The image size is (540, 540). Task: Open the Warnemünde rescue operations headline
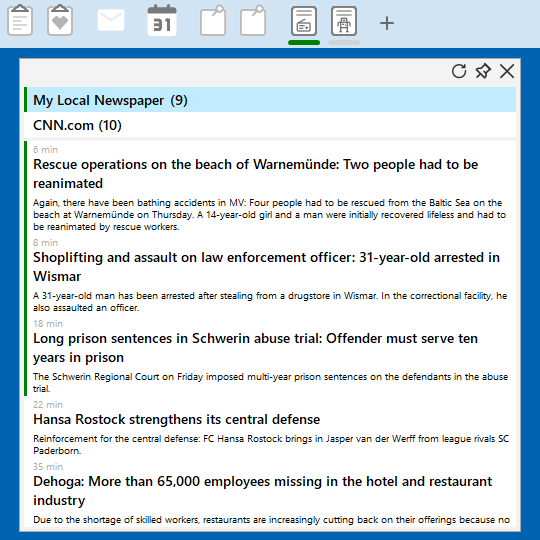(x=256, y=174)
